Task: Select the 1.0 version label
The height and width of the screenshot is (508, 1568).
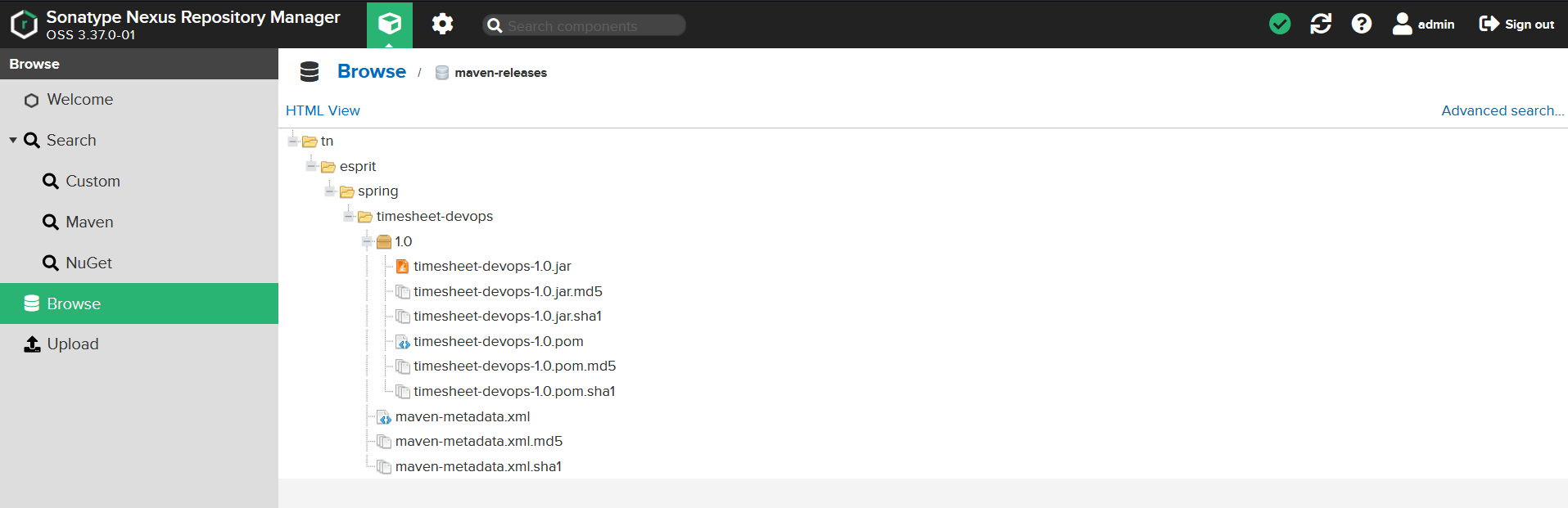Action: (404, 241)
